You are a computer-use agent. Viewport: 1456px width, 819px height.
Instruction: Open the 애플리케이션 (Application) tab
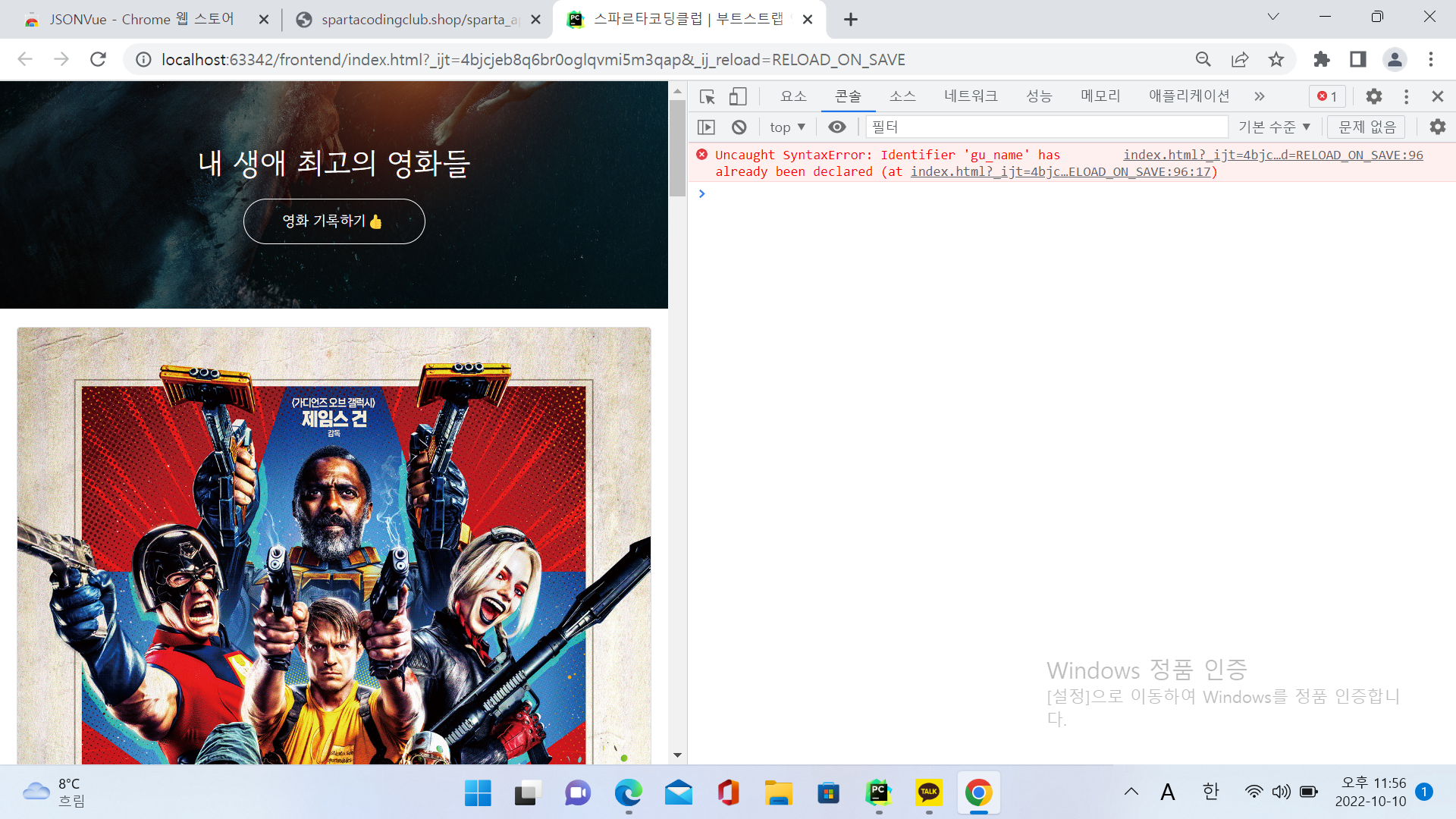pos(1189,96)
